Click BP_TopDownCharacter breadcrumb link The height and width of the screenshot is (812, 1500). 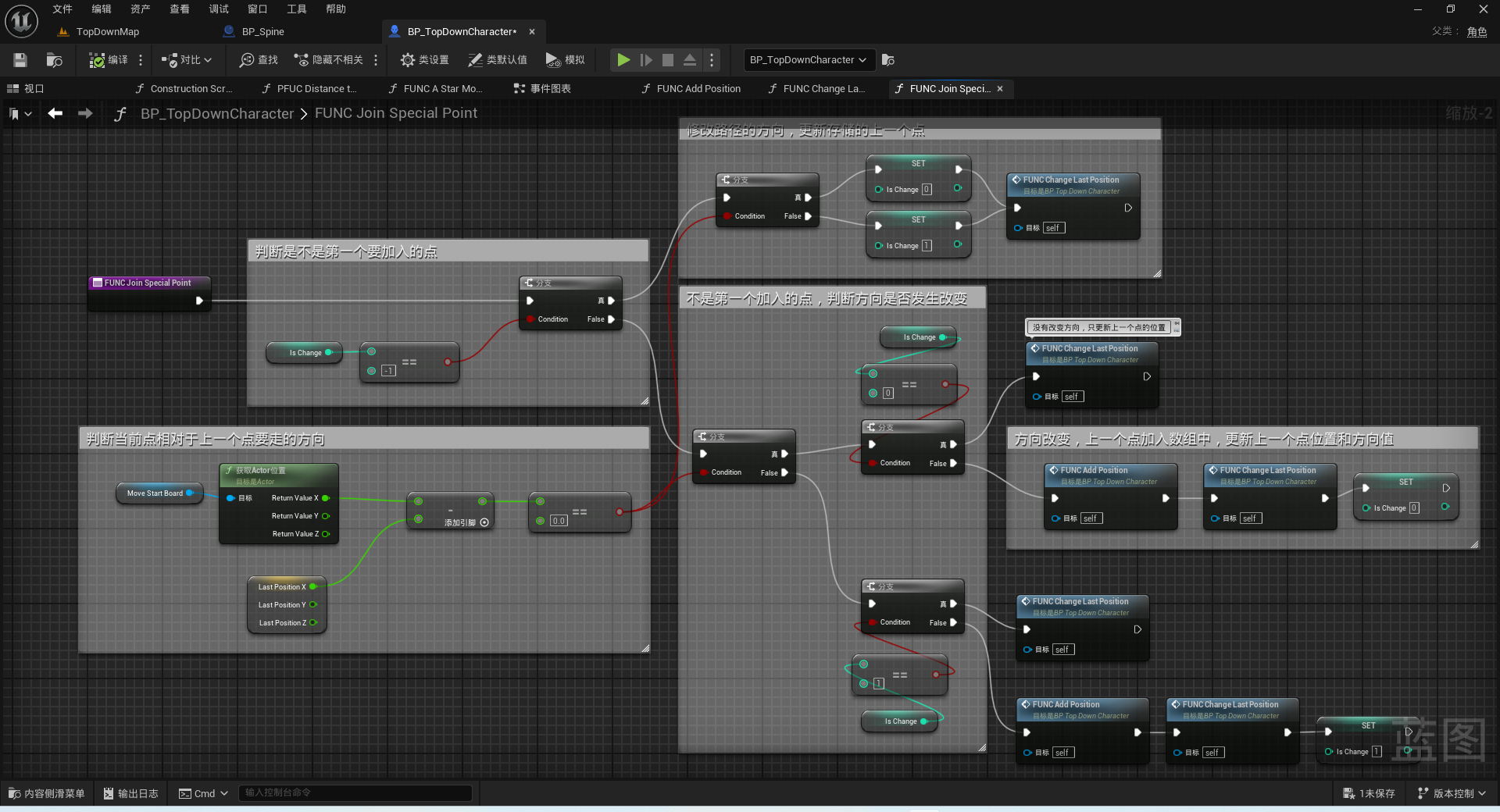pyautogui.click(x=217, y=113)
